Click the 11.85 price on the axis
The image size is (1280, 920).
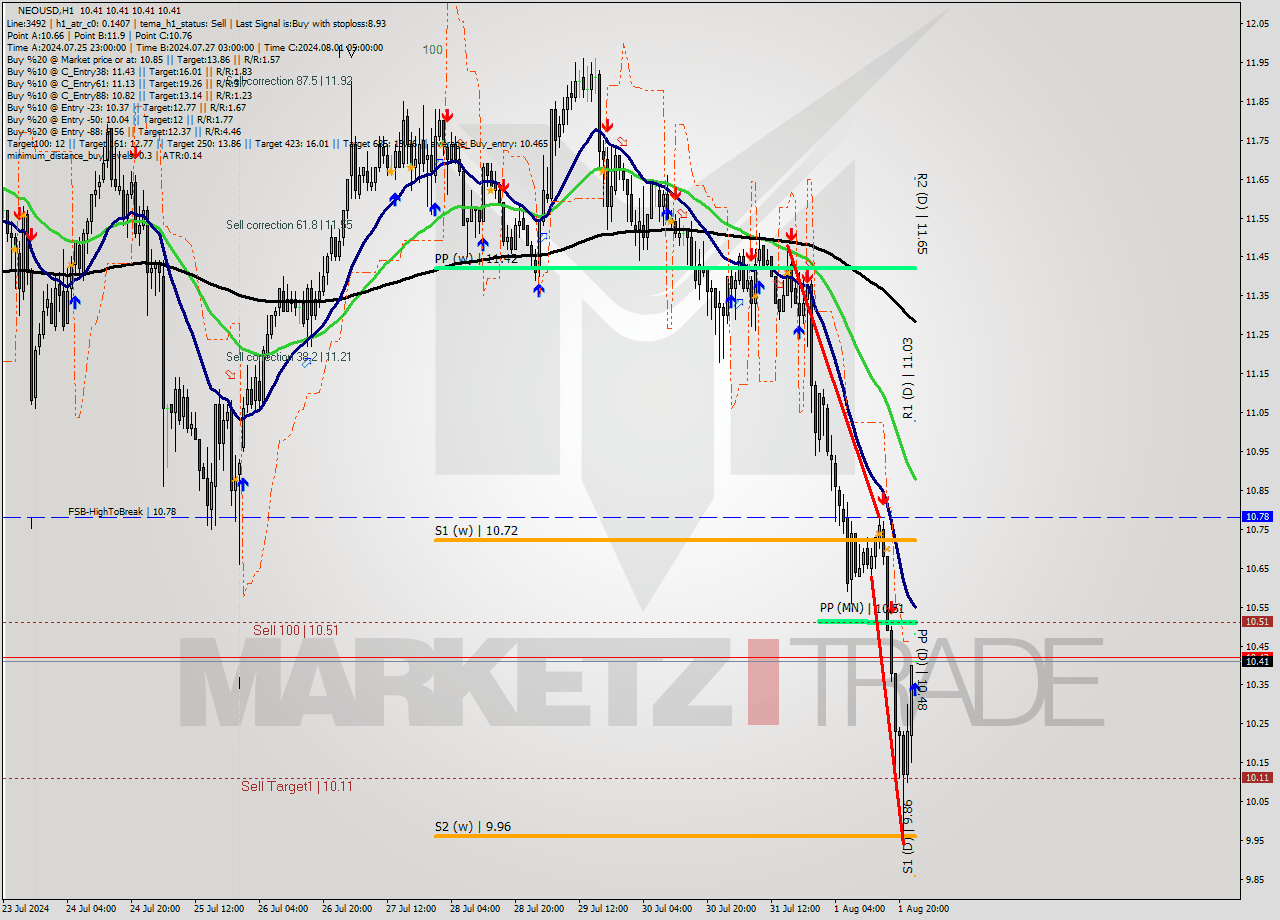click(1259, 101)
